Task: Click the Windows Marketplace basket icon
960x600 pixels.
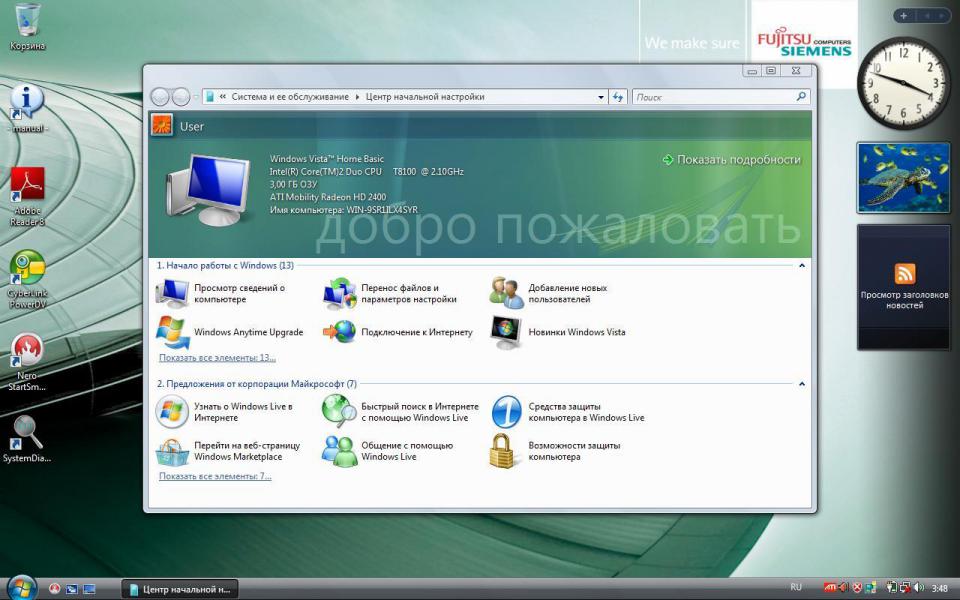Action: [x=172, y=451]
